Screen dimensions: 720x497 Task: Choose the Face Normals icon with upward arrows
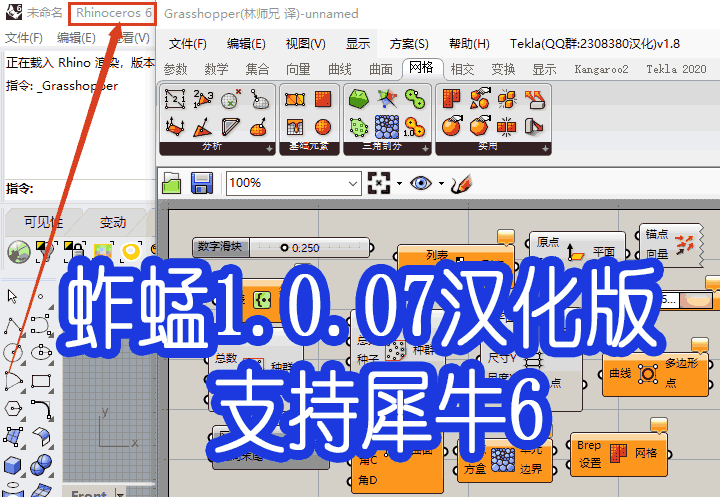[174, 127]
